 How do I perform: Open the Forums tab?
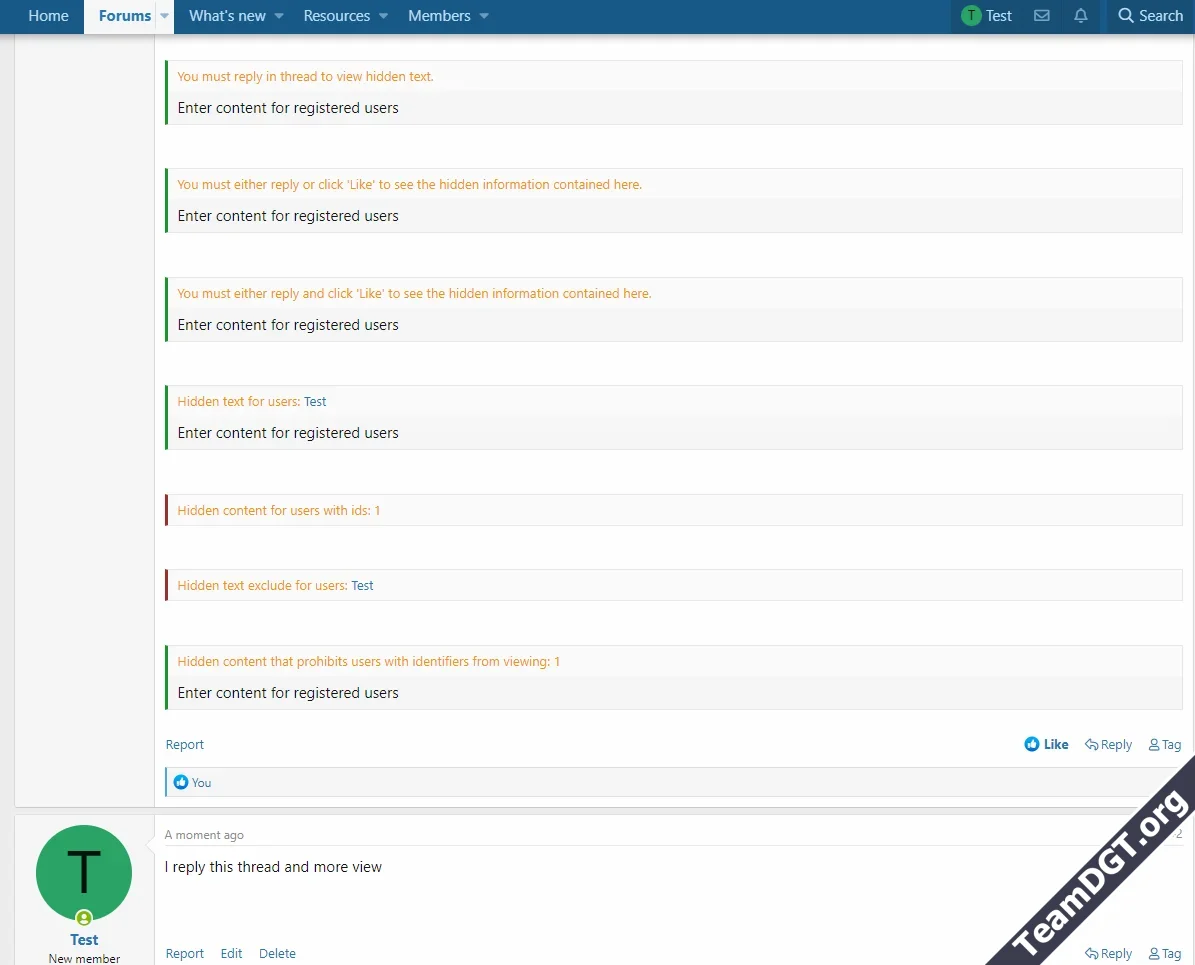point(124,16)
